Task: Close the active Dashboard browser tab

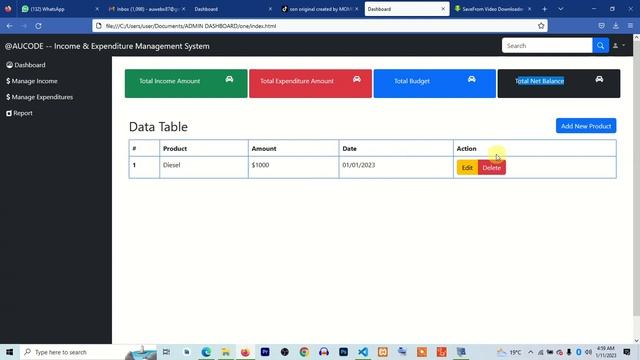Action: [x=443, y=9]
